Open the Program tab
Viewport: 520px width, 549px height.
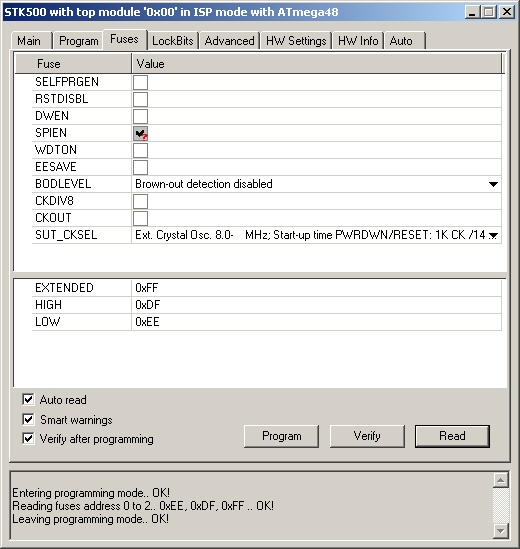[x=78, y=41]
